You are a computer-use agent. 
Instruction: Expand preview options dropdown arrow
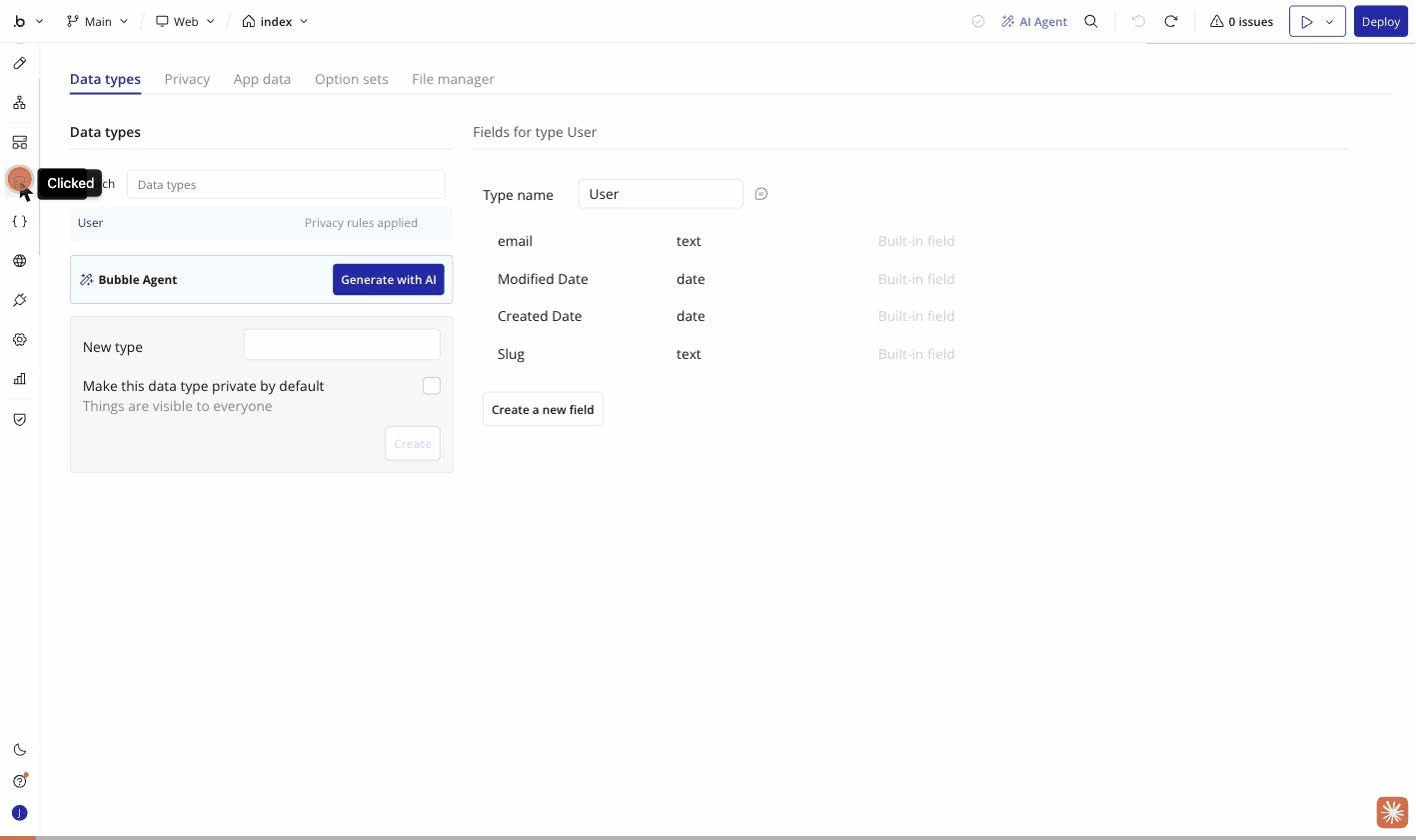pyautogui.click(x=1330, y=21)
